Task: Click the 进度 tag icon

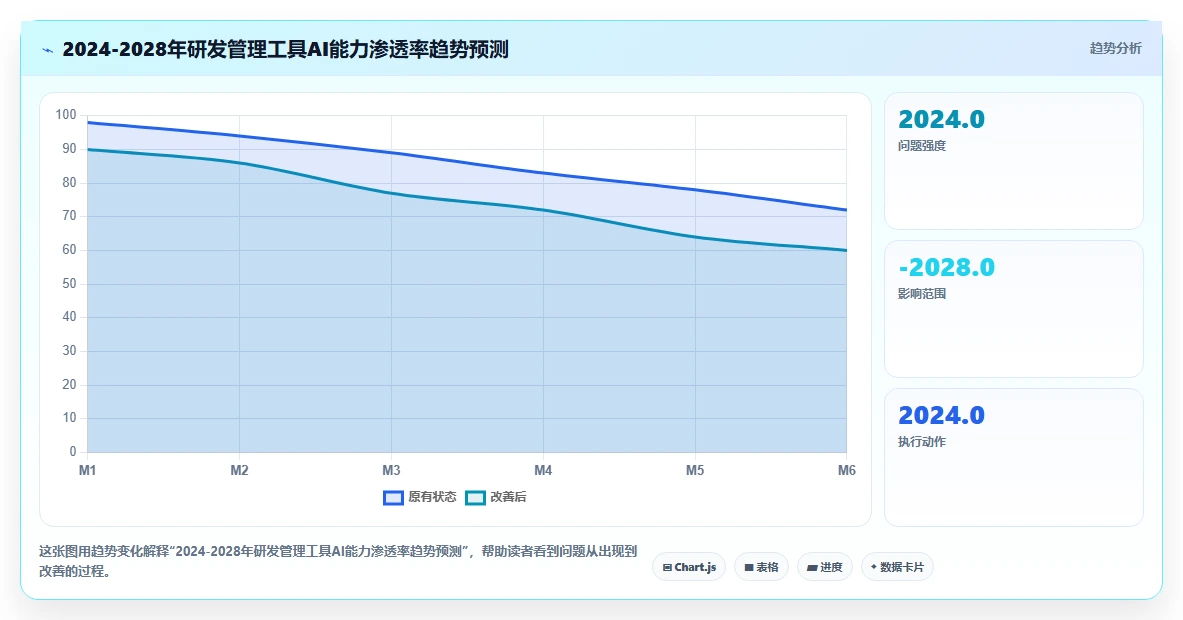Action: [813, 567]
